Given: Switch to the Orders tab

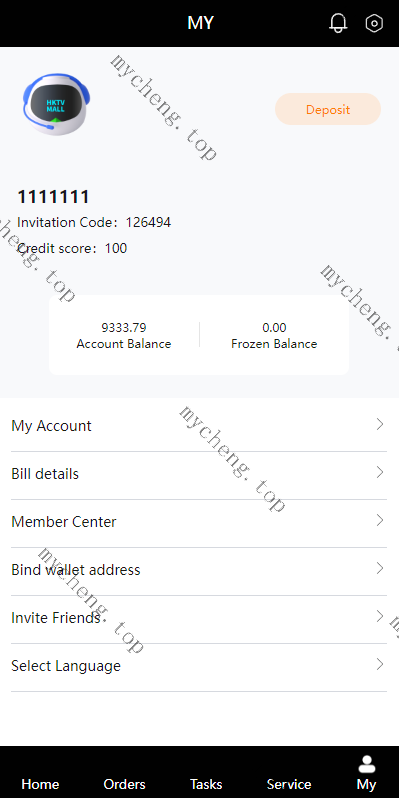Looking at the screenshot, I should coord(124,784).
